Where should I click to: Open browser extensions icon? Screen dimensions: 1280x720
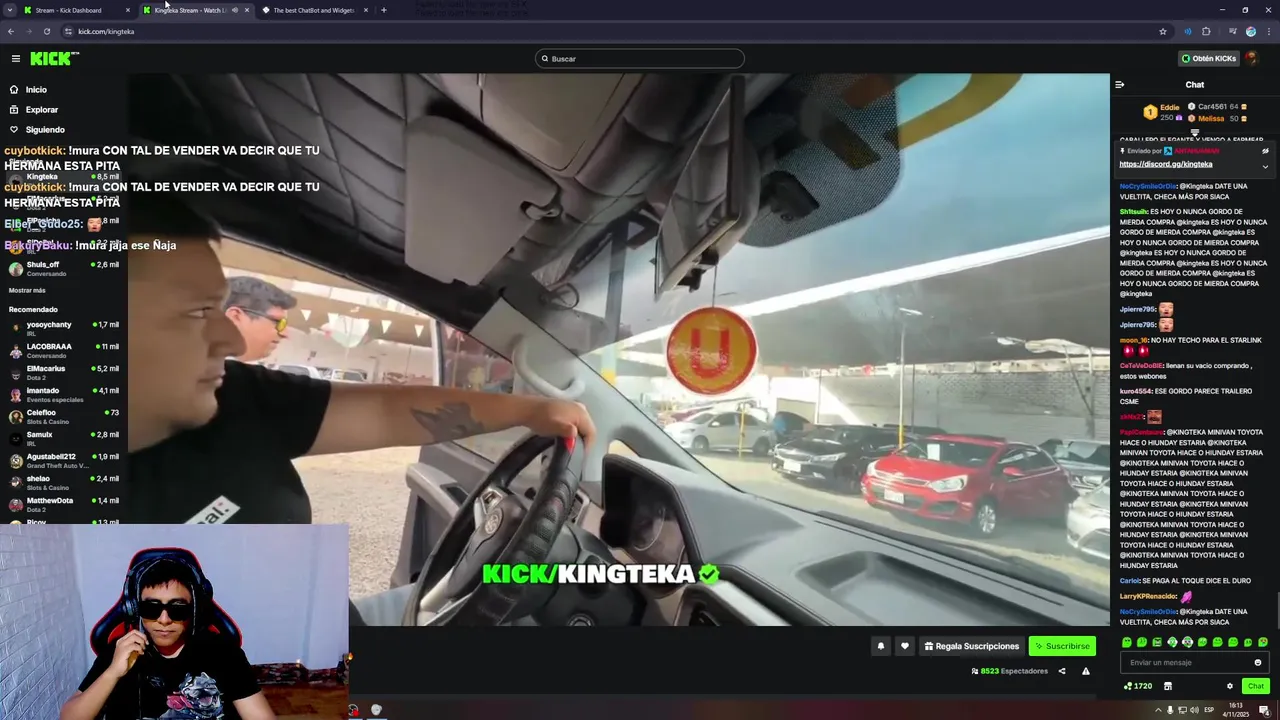[1206, 31]
